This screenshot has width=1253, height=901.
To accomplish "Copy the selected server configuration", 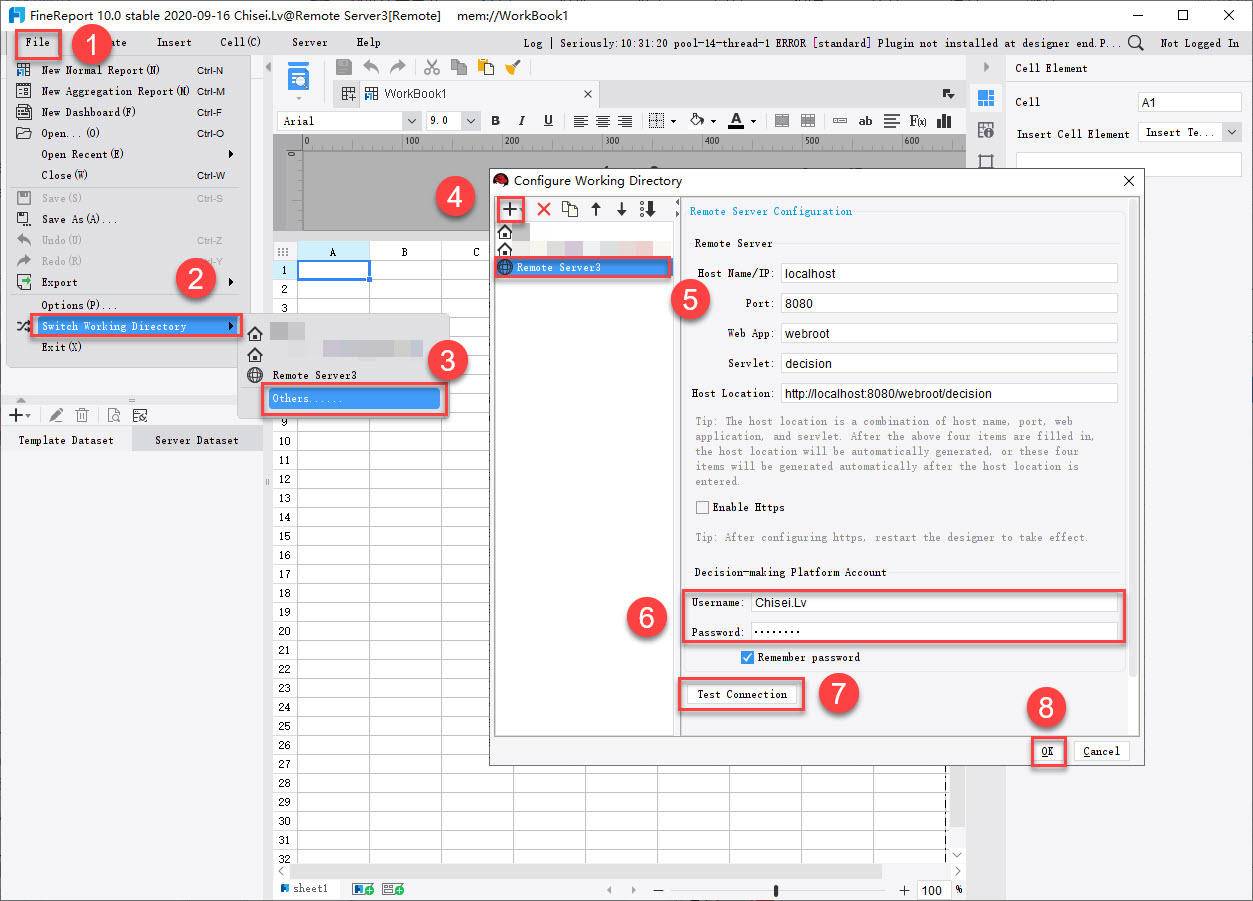I will point(570,209).
